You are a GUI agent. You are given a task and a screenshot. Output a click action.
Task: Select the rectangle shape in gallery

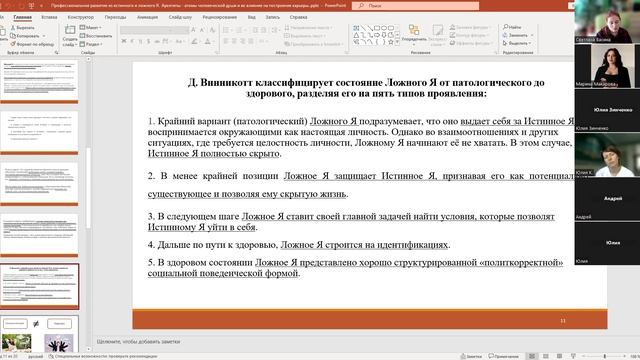(x=377, y=28)
